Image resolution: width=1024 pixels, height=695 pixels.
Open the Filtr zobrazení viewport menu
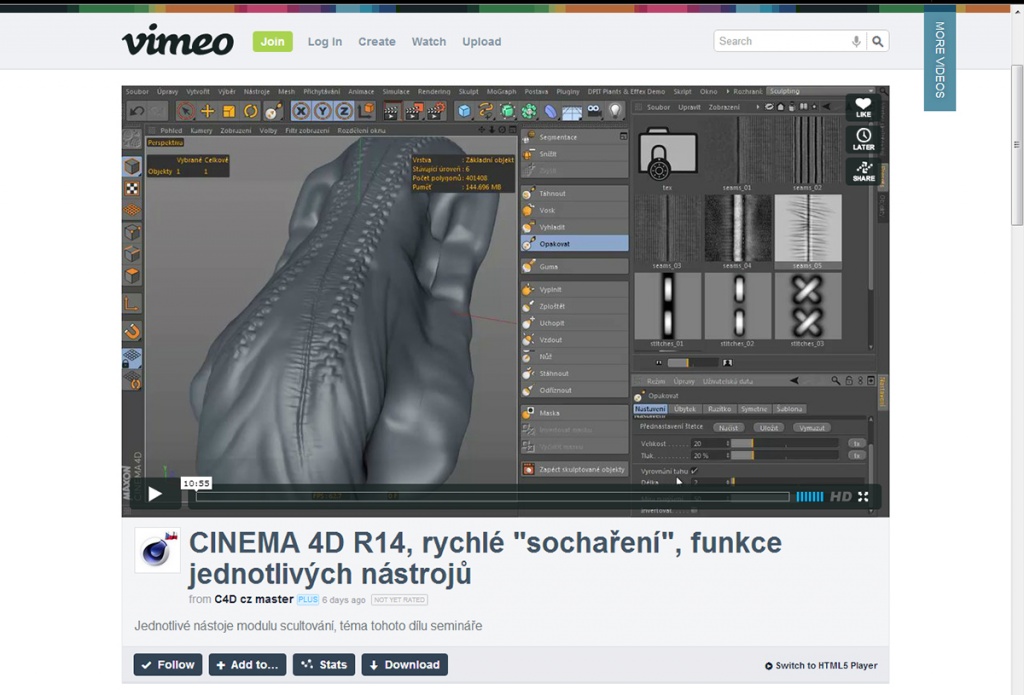tap(308, 131)
